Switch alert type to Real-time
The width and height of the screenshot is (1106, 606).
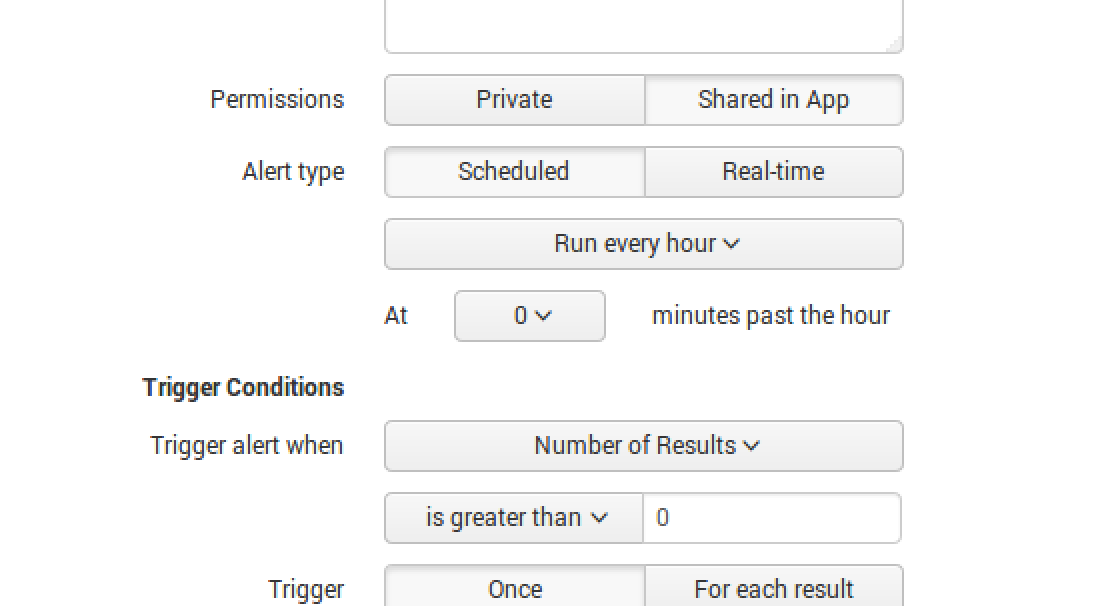pos(773,172)
